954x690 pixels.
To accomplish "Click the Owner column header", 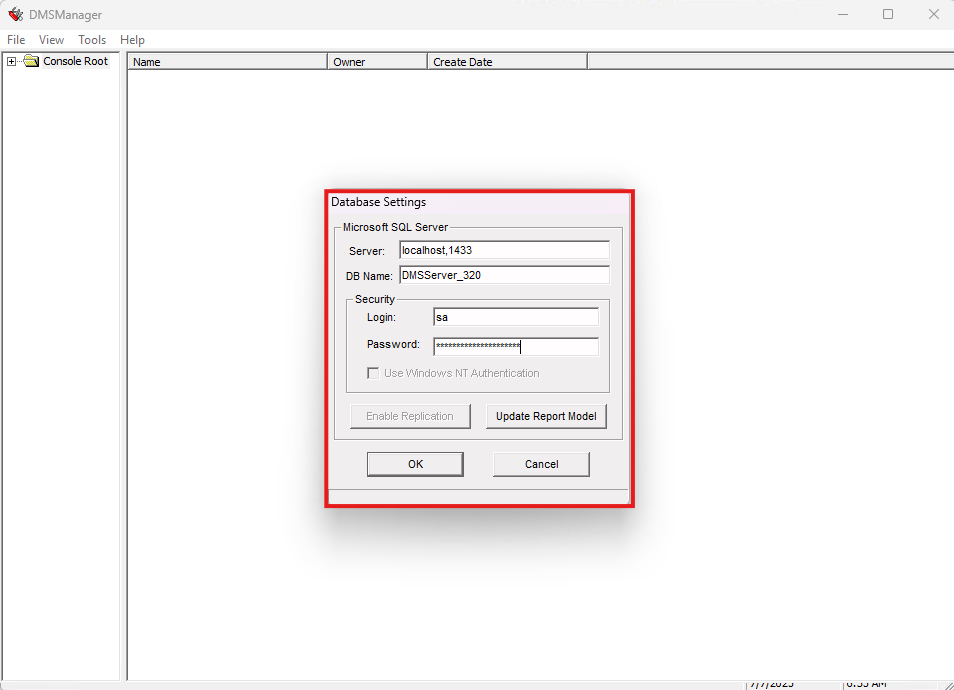I will point(376,61).
